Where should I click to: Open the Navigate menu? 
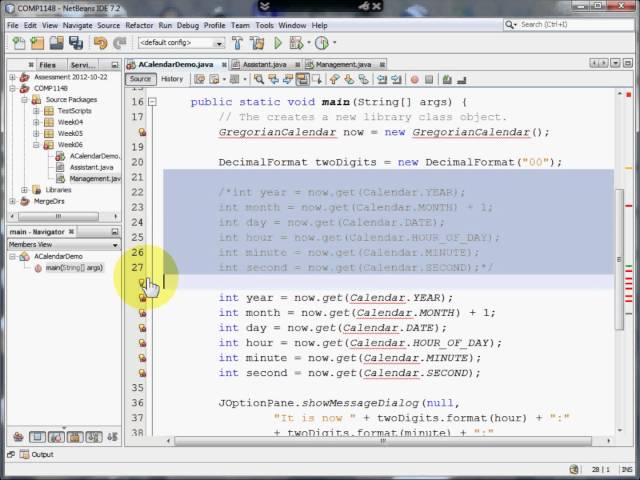click(78, 25)
